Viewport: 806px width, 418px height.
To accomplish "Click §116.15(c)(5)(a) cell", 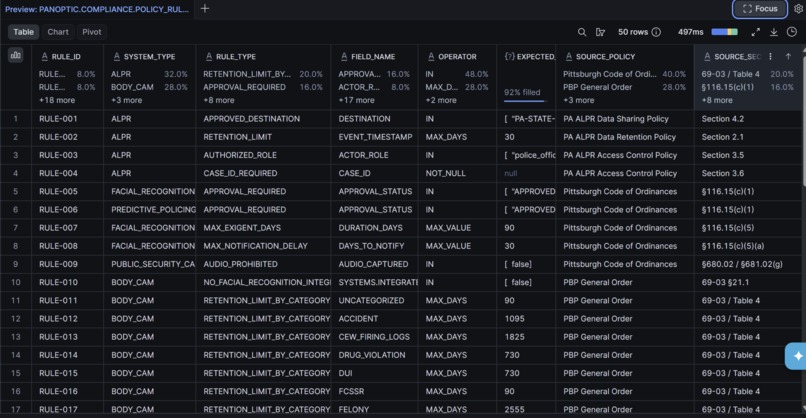I will (747, 246).
